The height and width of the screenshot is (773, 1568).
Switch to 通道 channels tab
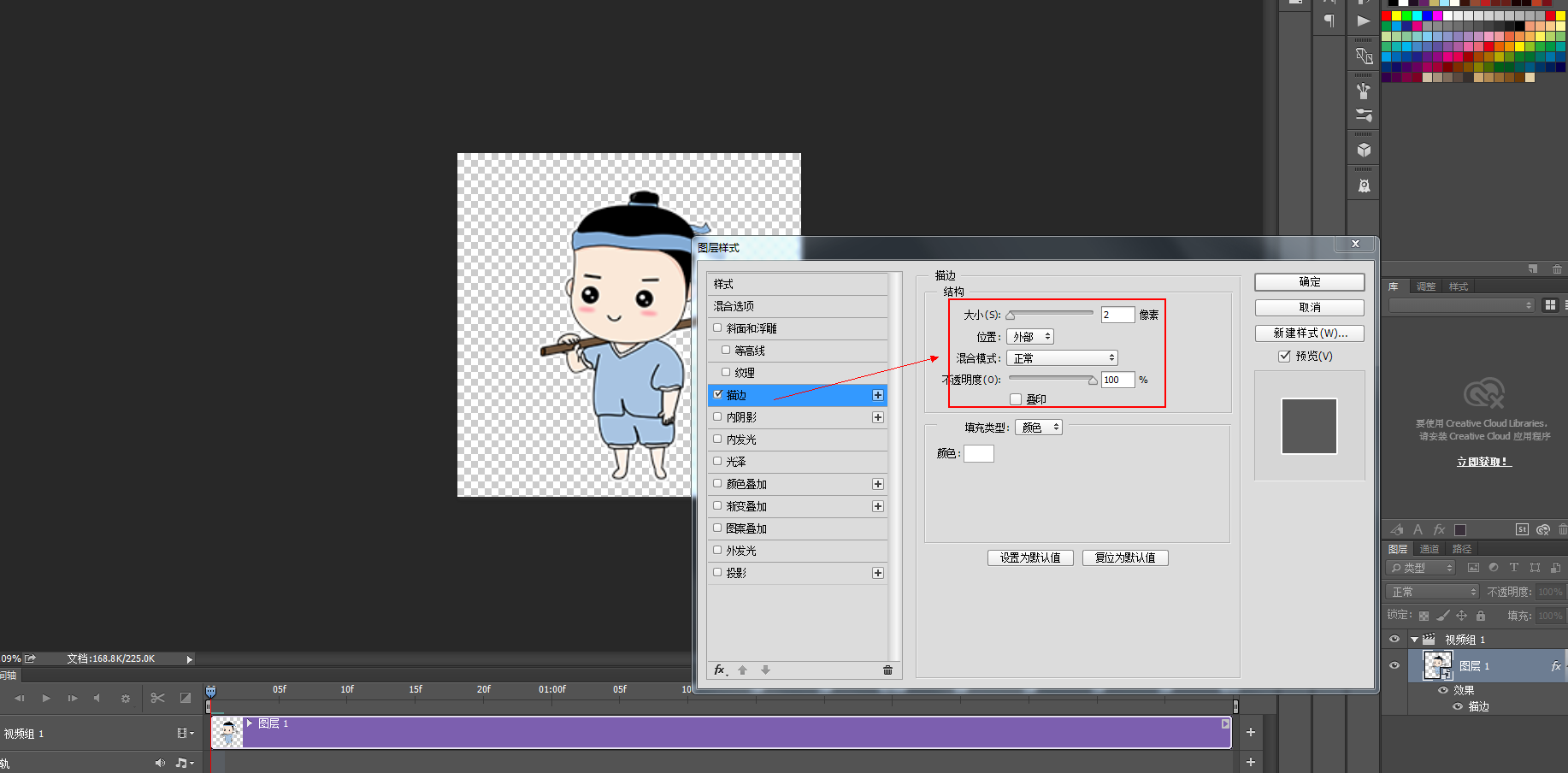pos(1429,549)
